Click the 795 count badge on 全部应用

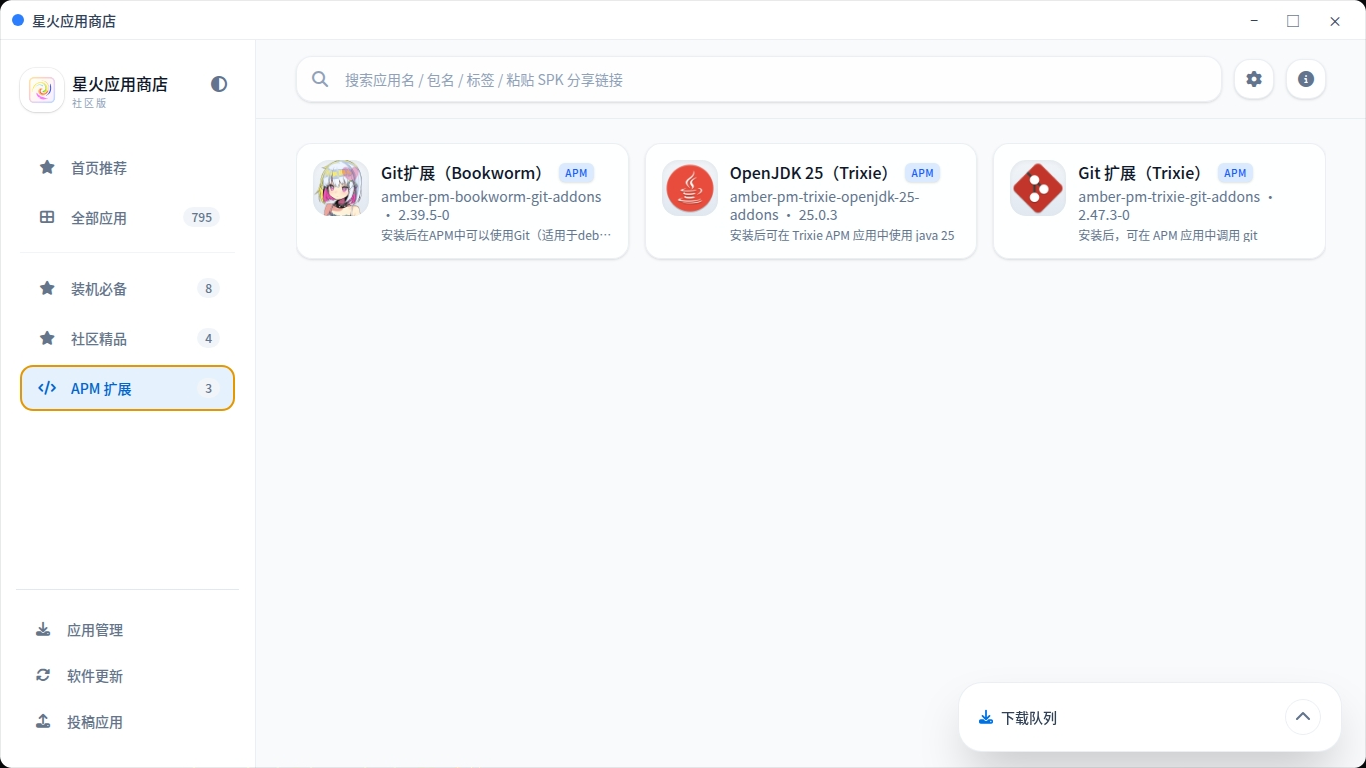[202, 218]
